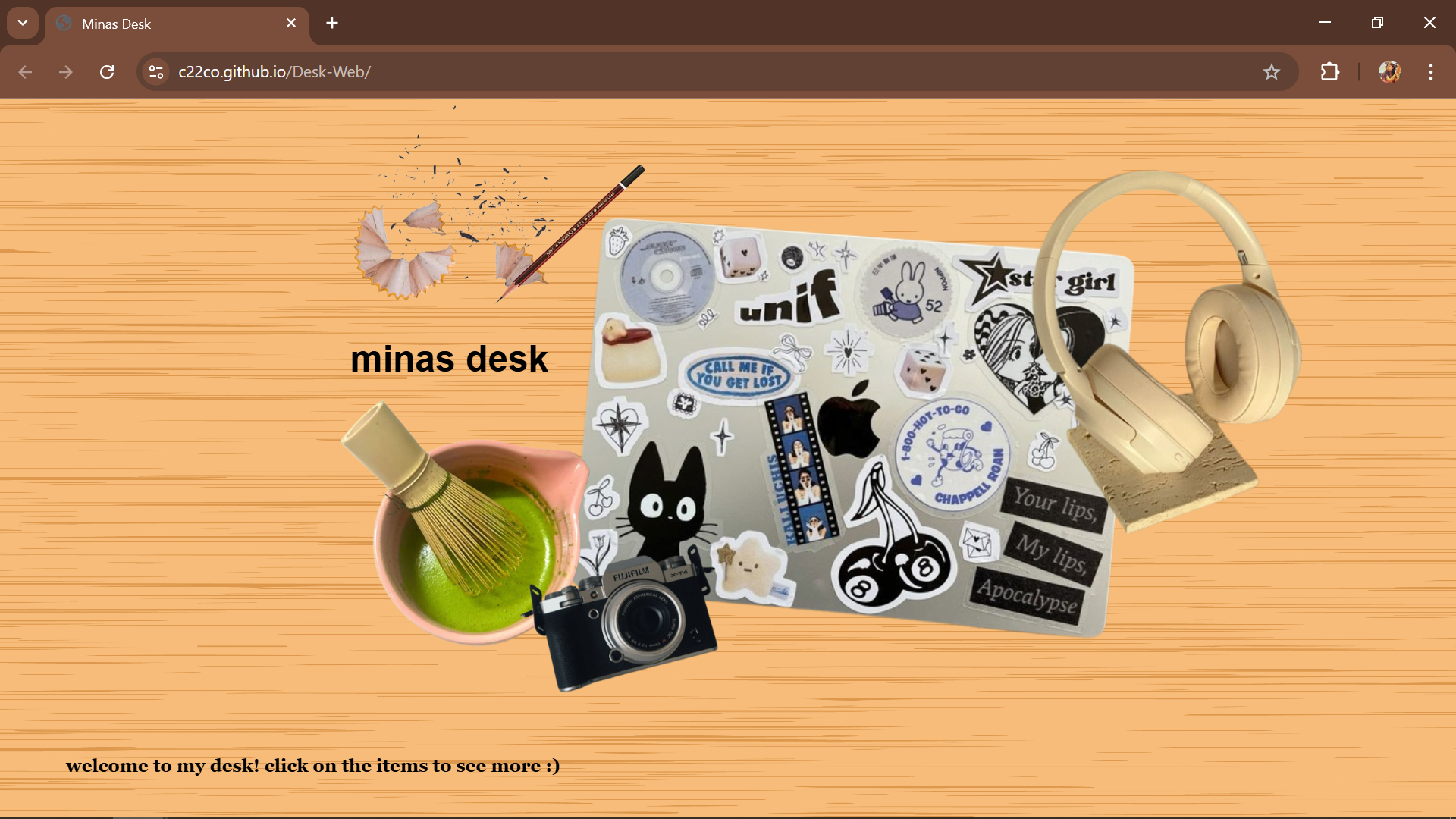Open the Chrome three-dot menu
The width and height of the screenshot is (1456, 819).
point(1431,72)
